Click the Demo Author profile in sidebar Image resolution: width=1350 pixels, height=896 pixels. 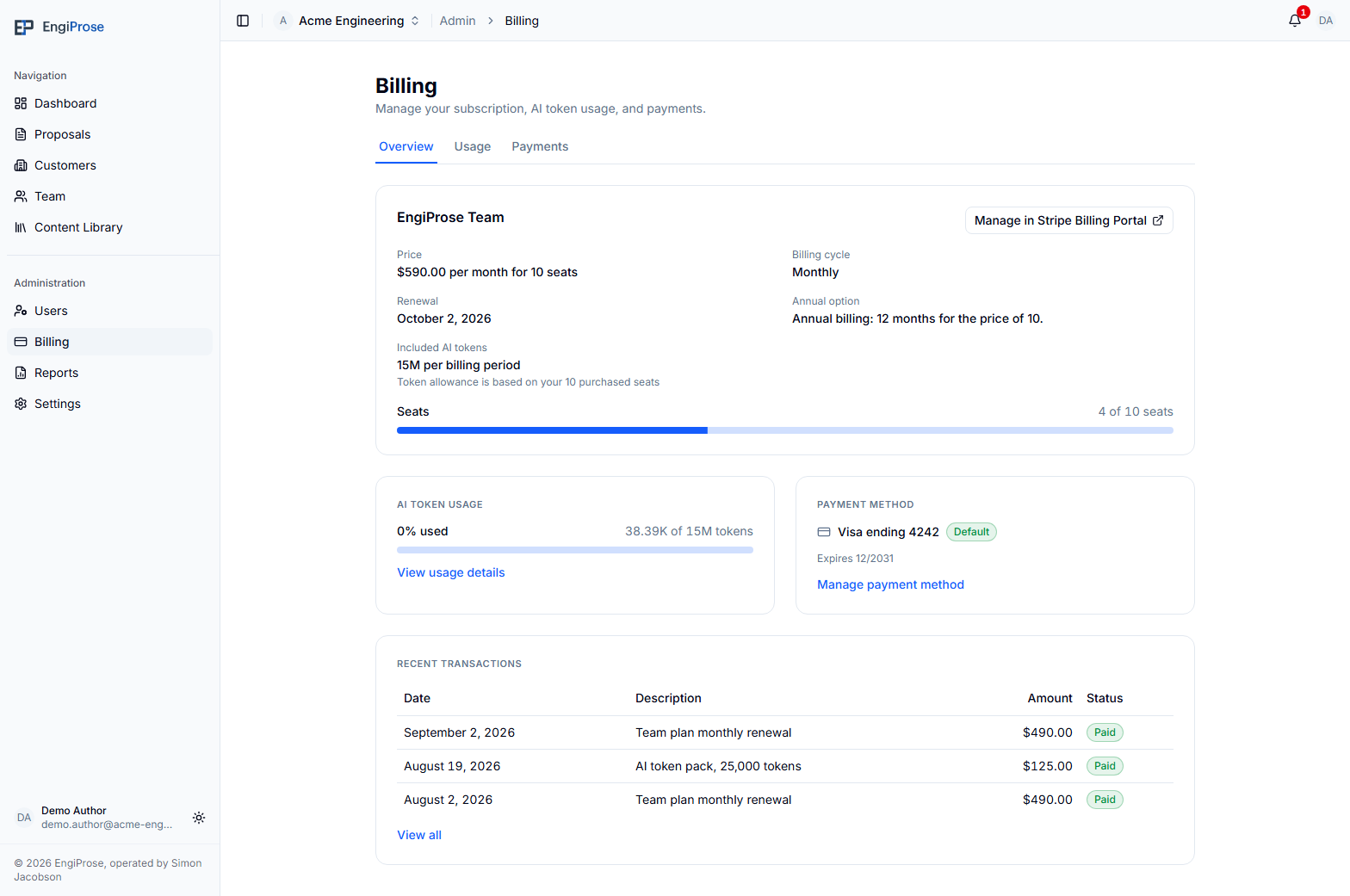[x=95, y=818]
